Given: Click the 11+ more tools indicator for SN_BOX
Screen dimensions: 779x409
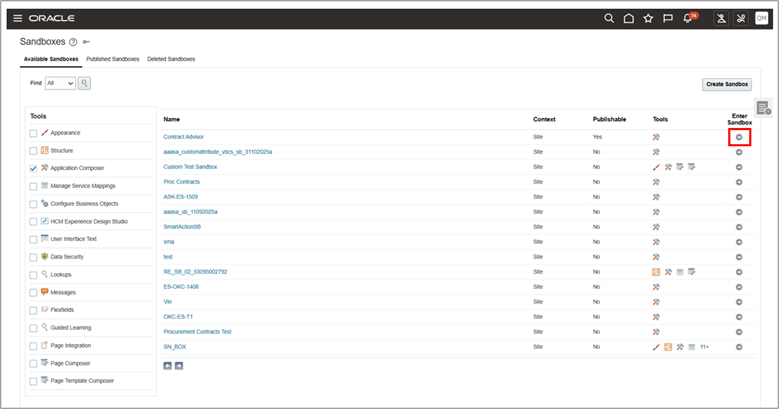Looking at the screenshot, I should click(704, 347).
